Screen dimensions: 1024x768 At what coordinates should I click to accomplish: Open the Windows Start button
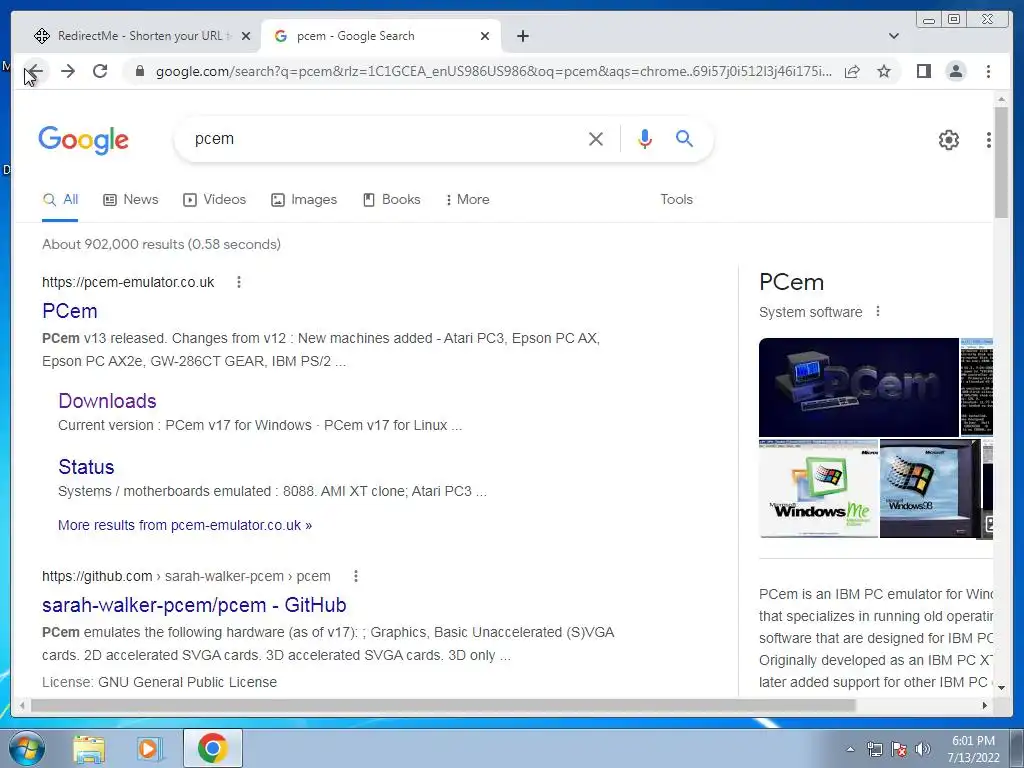(x=26, y=748)
